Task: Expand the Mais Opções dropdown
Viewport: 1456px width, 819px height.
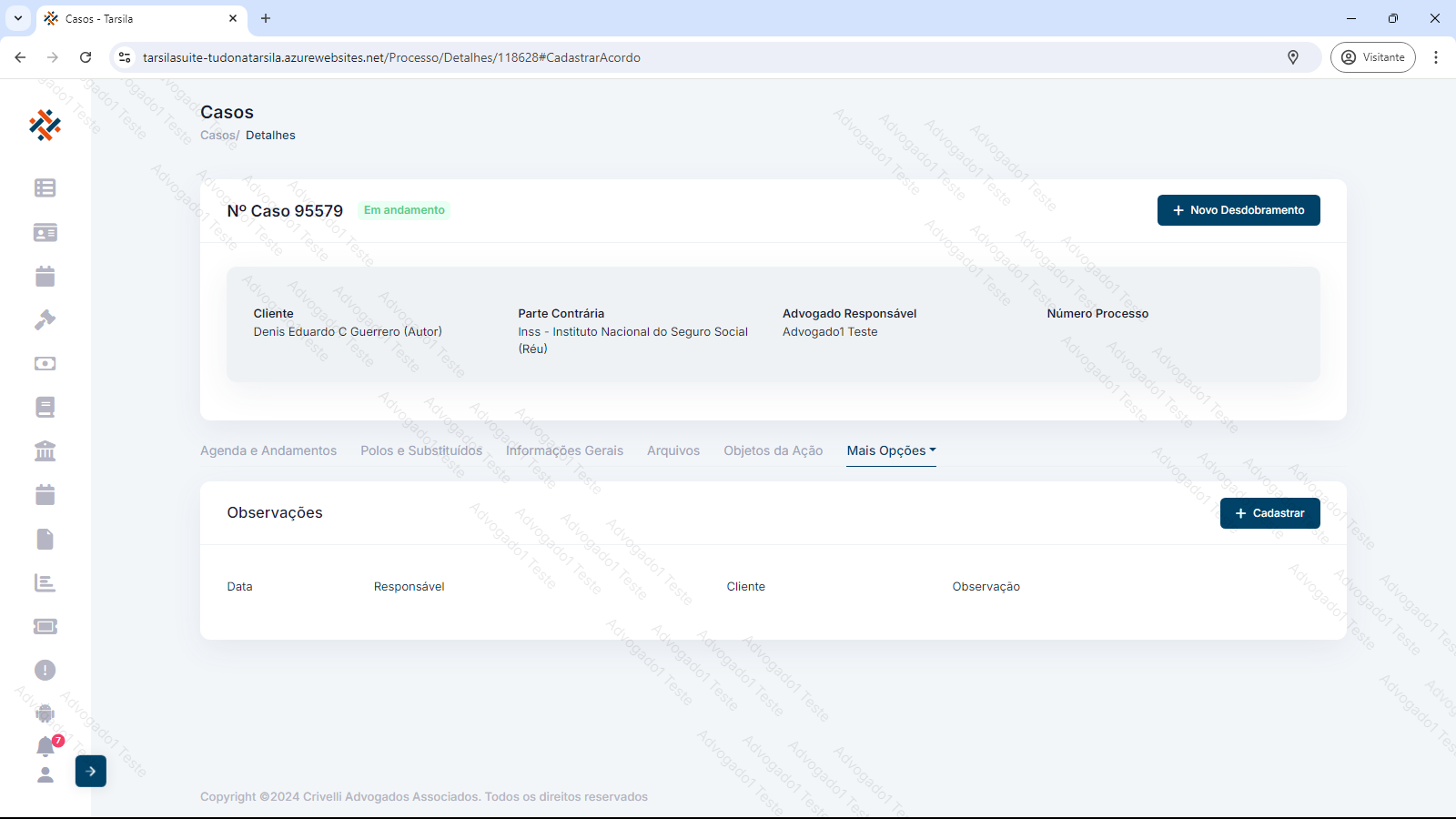Action: [x=891, y=450]
